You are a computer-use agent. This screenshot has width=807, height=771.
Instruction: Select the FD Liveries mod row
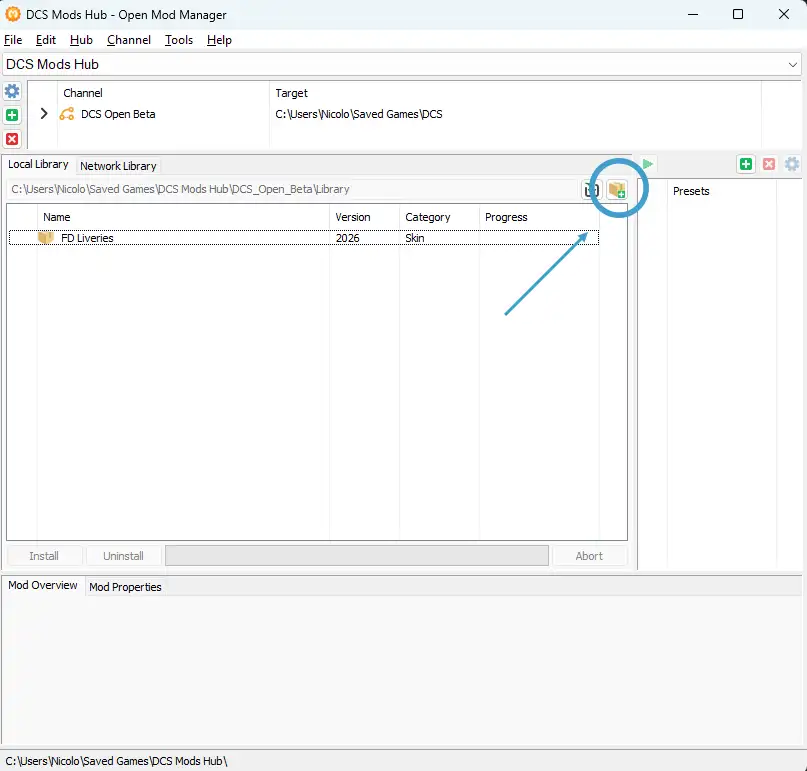point(304,238)
